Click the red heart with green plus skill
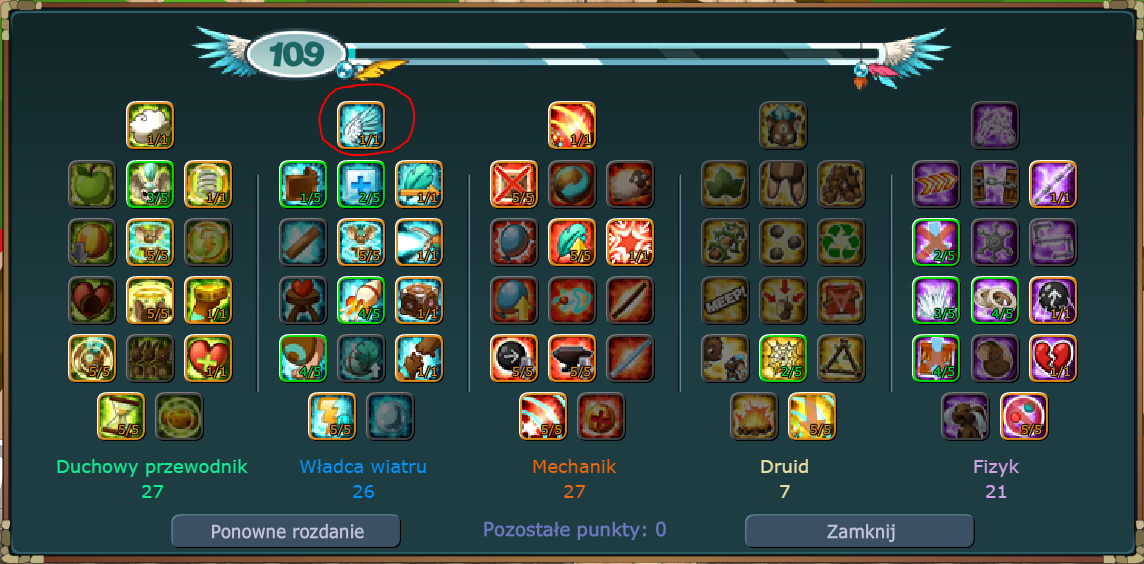 208,358
